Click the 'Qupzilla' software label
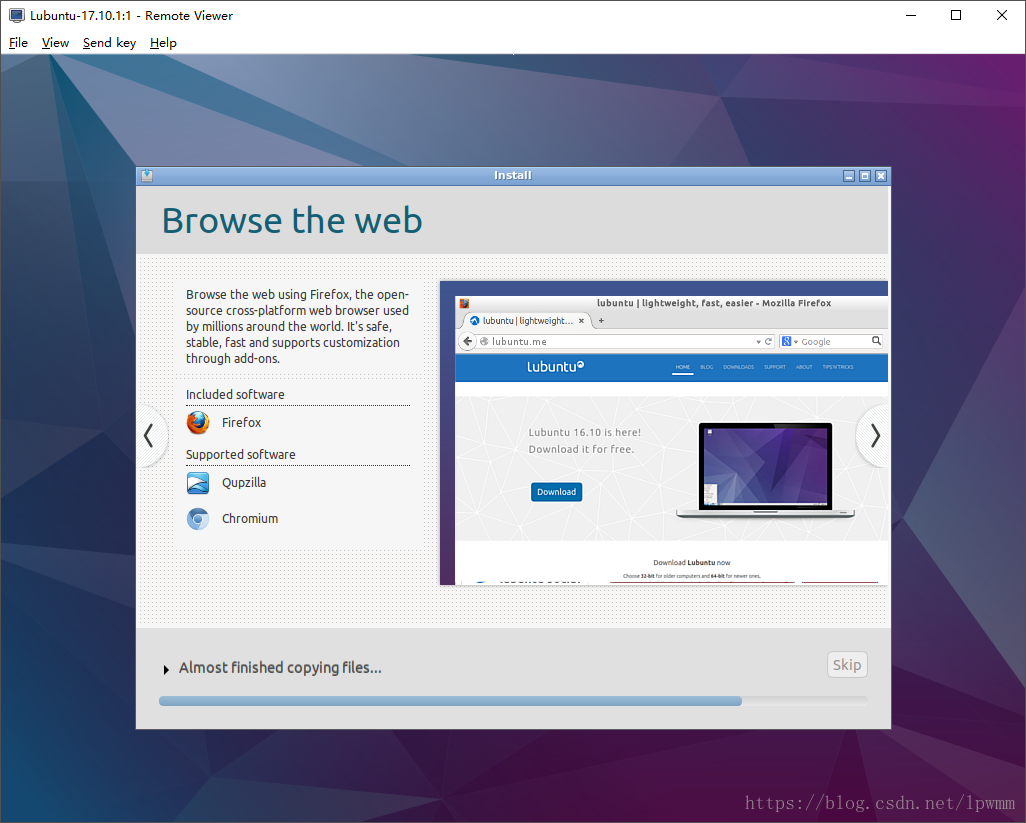Image resolution: width=1026 pixels, height=823 pixels. (244, 483)
